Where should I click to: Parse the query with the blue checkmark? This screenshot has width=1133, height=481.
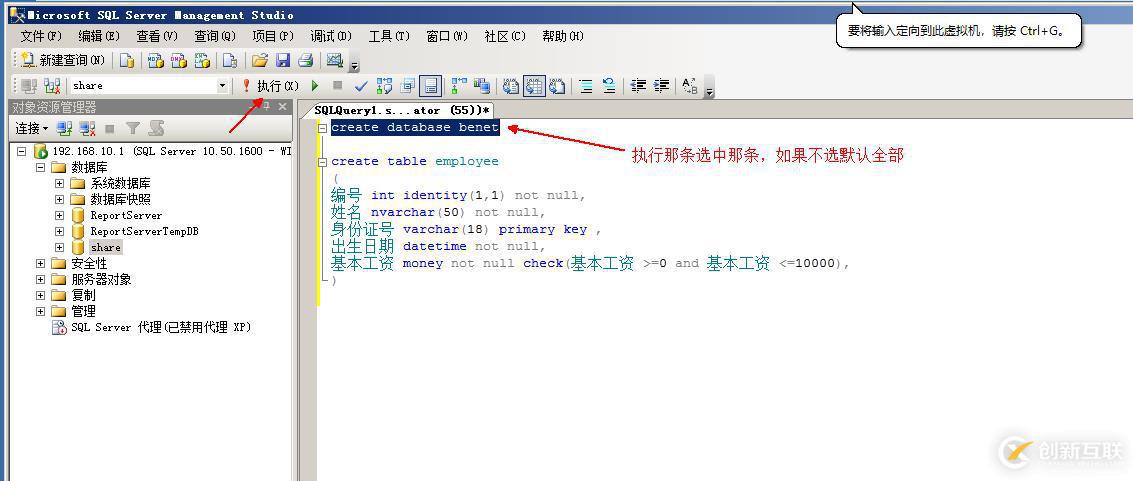361,86
